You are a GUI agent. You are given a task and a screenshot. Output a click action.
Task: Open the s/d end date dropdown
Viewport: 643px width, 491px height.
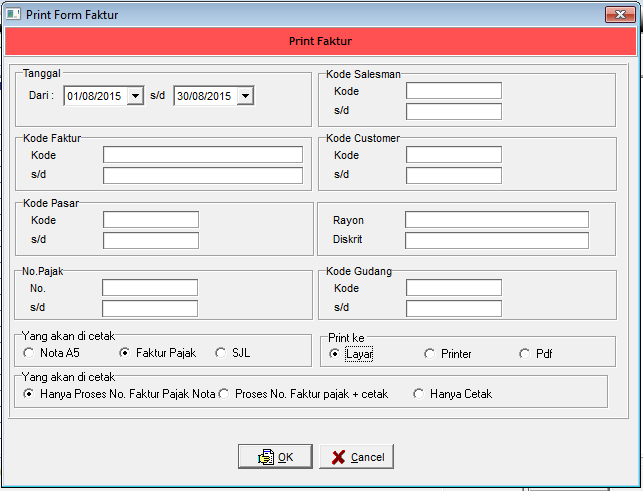[x=245, y=96]
